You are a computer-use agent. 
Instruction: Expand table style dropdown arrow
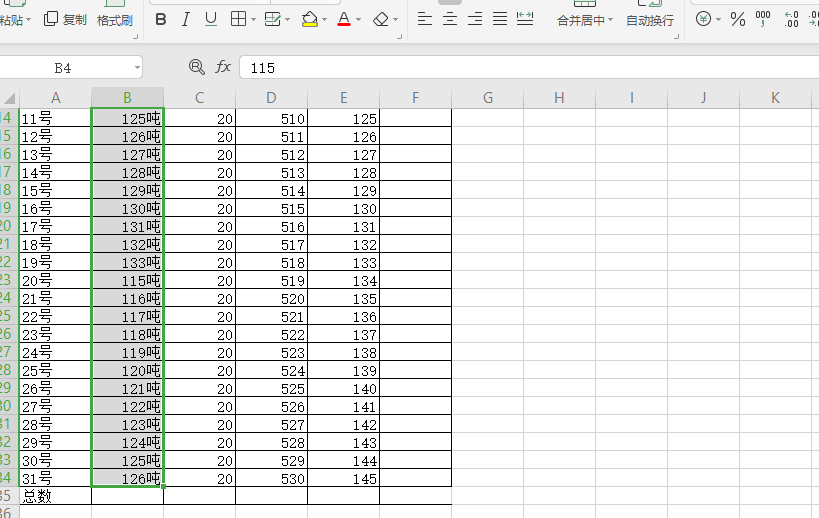tap(287, 20)
